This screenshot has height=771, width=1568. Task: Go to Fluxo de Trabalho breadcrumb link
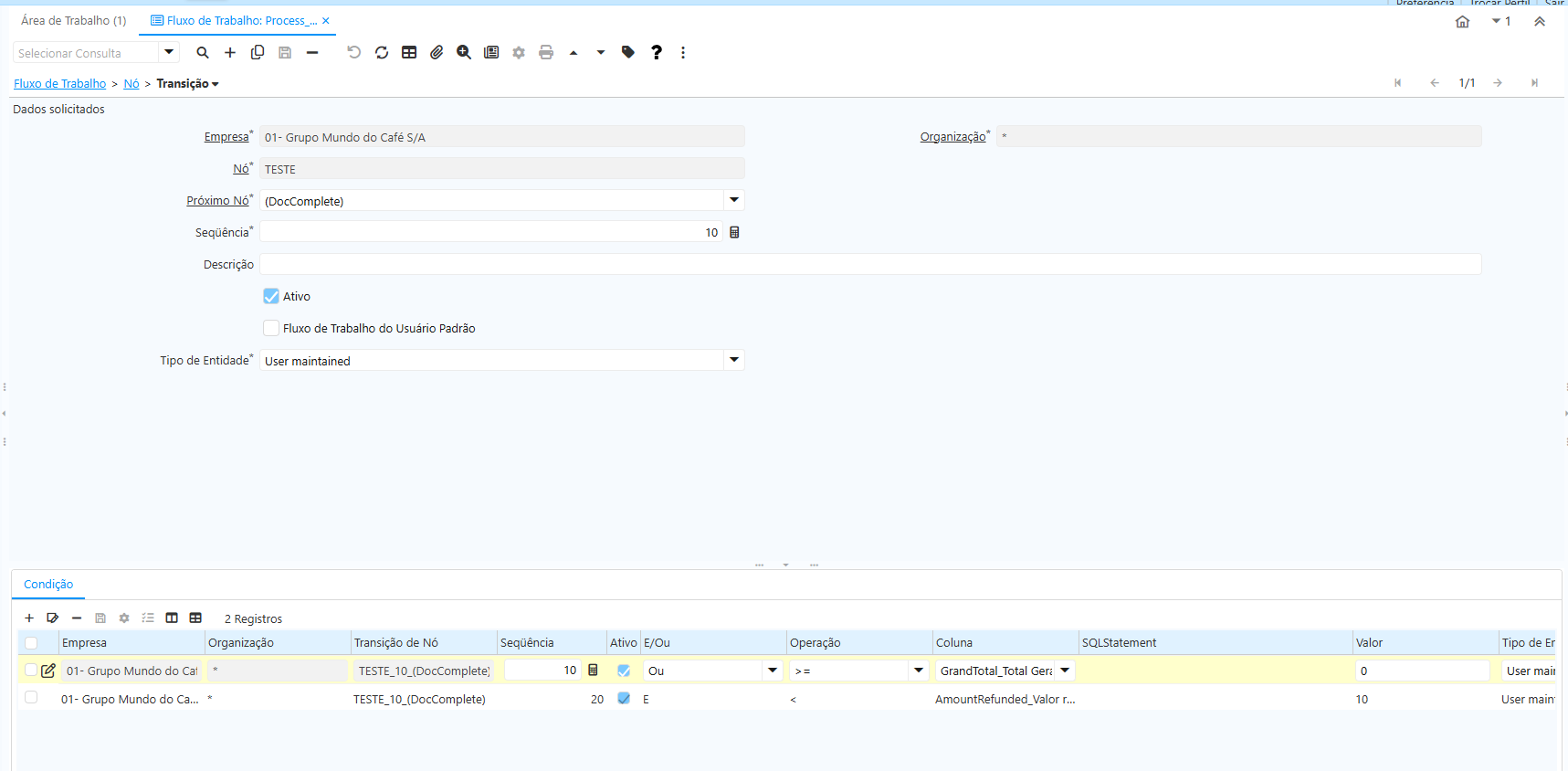coord(60,83)
